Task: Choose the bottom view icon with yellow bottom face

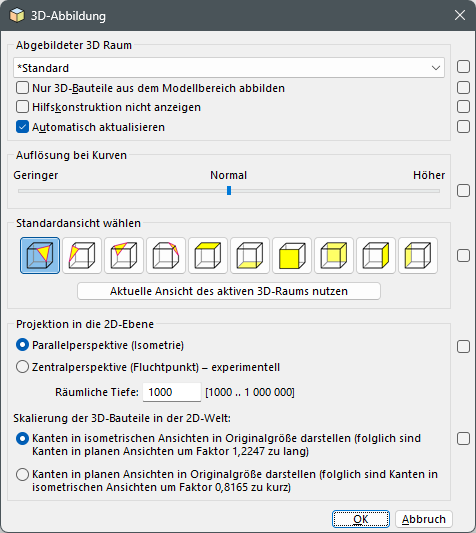Action: pyautogui.click(x=250, y=255)
